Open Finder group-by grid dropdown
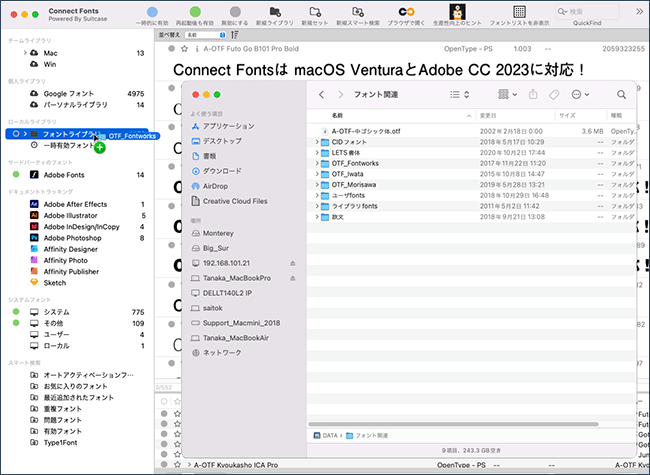 pyautogui.click(x=507, y=95)
